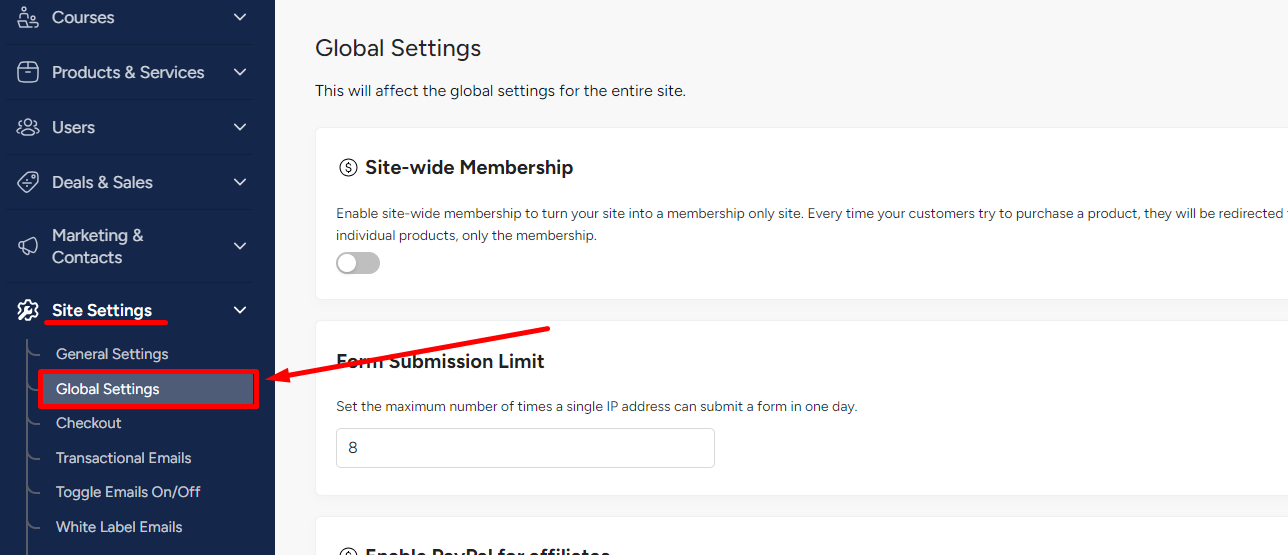
Task: Click the Site Settings gear icon
Action: tap(28, 310)
